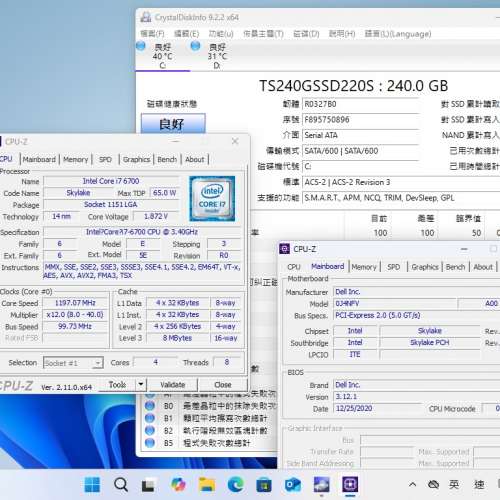500x500 pixels.
Task: Close the front CPU-Z window
Action: pyautogui.click(x=235, y=141)
